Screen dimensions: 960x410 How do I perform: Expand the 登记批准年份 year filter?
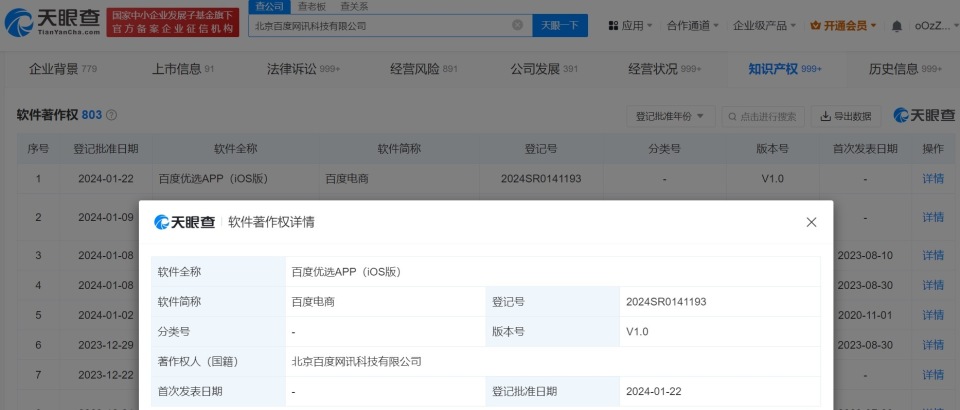pyautogui.click(x=670, y=116)
